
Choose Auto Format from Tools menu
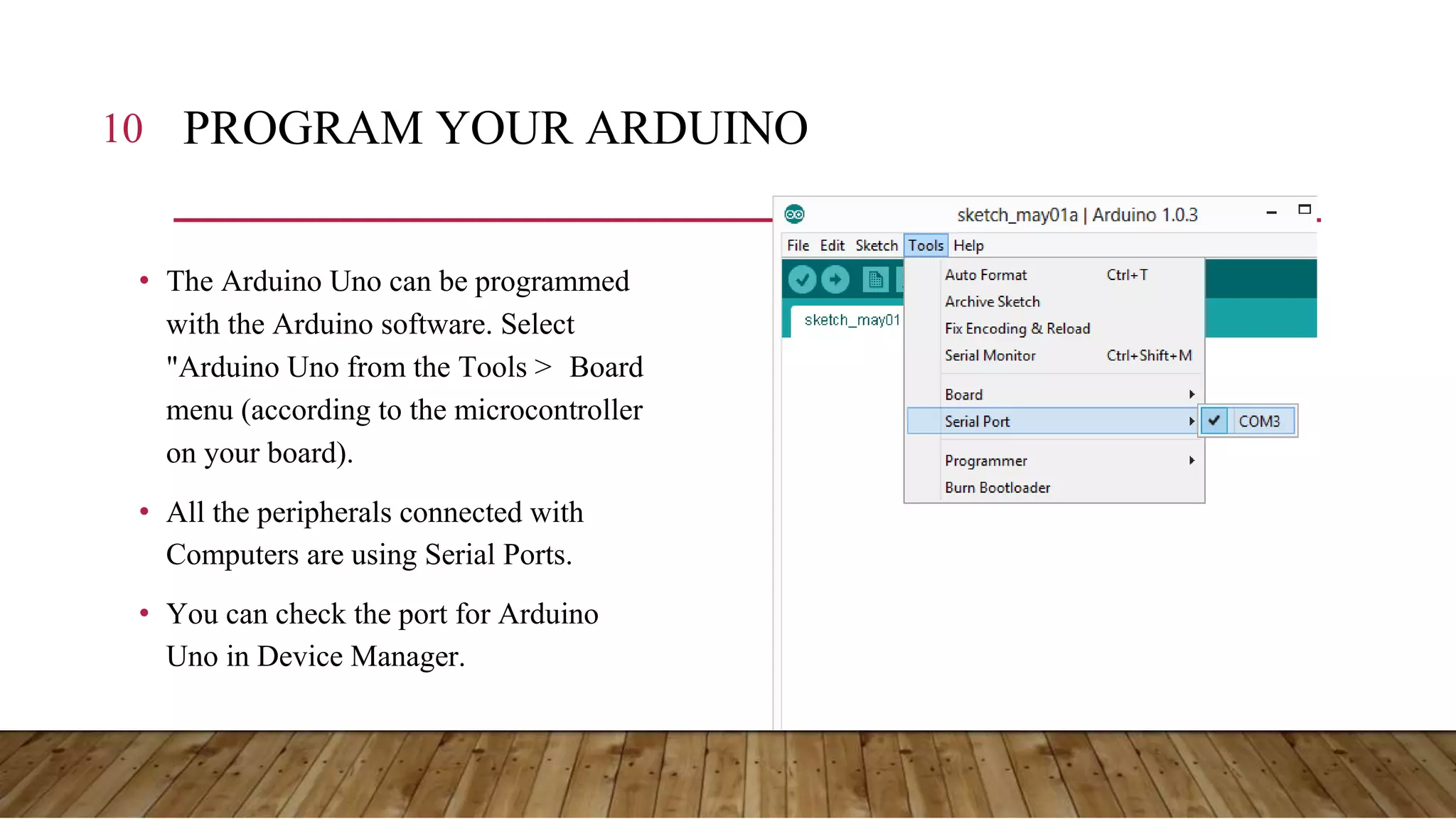point(1054,275)
